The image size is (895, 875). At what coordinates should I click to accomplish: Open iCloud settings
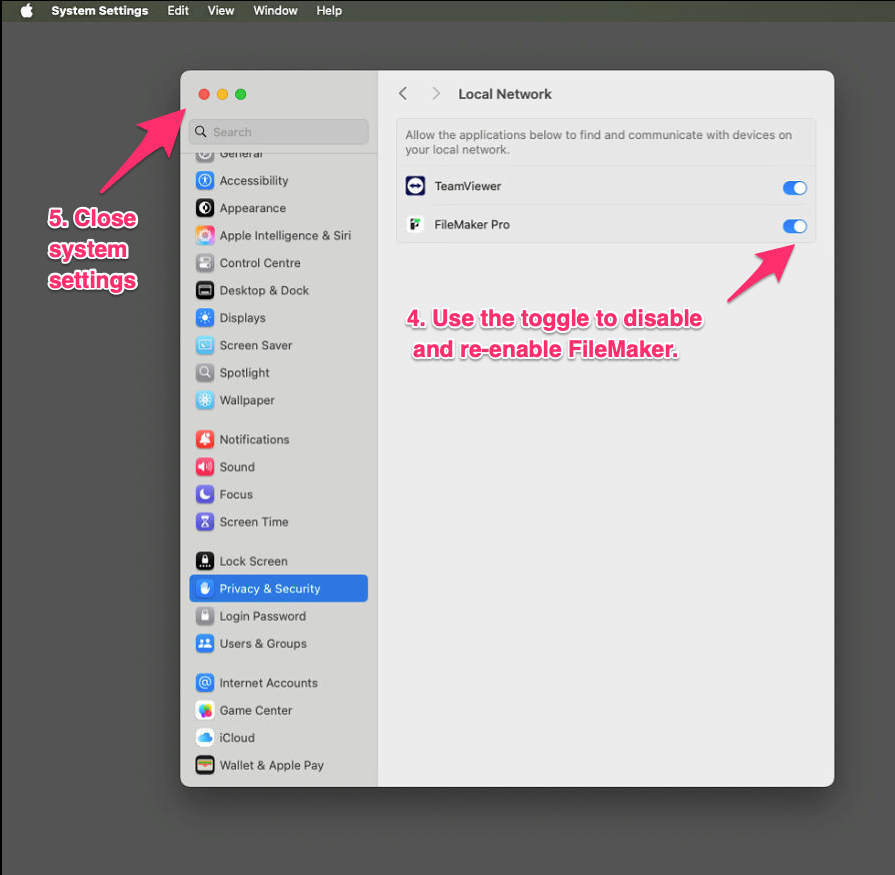tap(279, 737)
